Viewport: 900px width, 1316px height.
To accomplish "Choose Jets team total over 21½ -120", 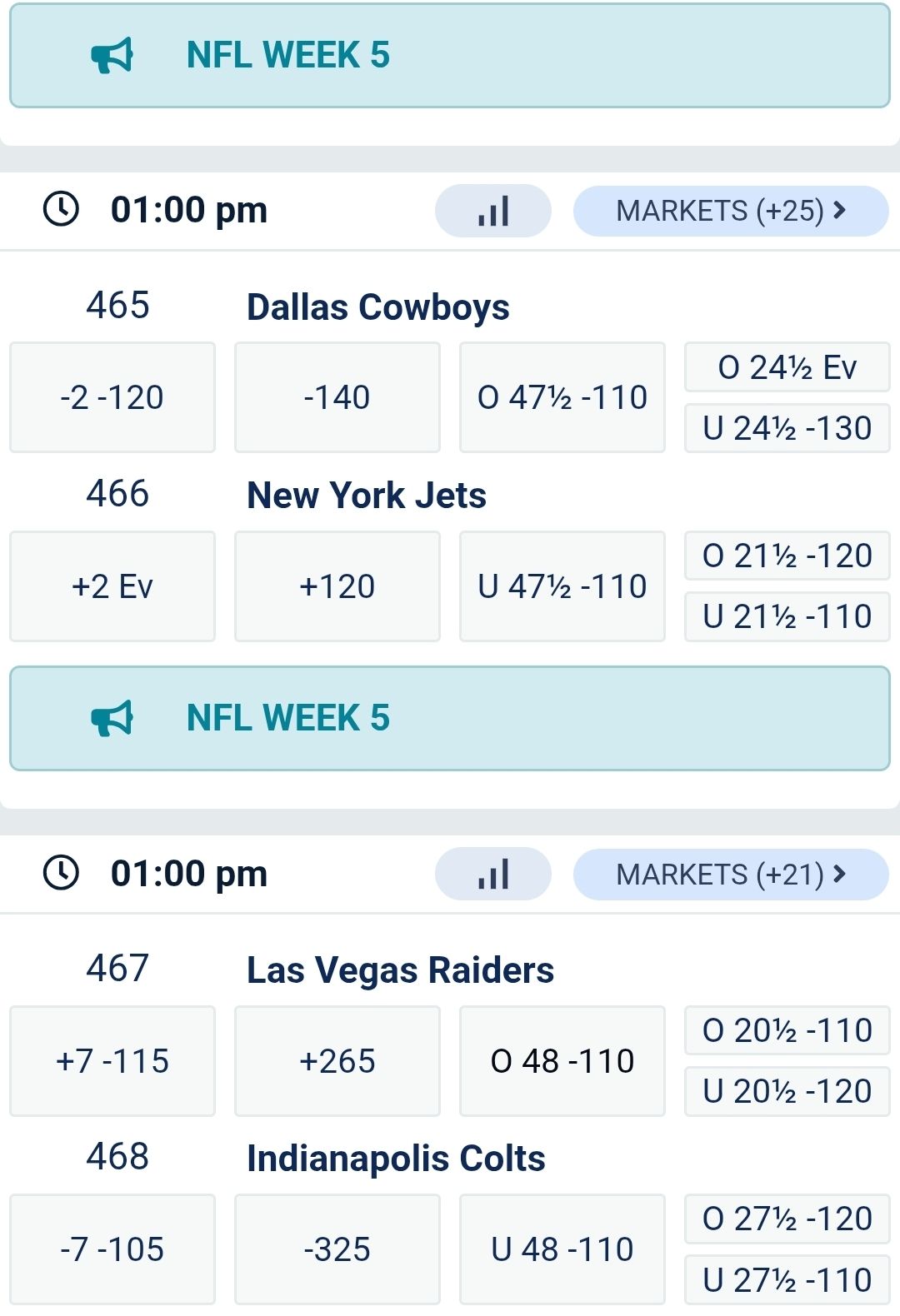I will [787, 556].
